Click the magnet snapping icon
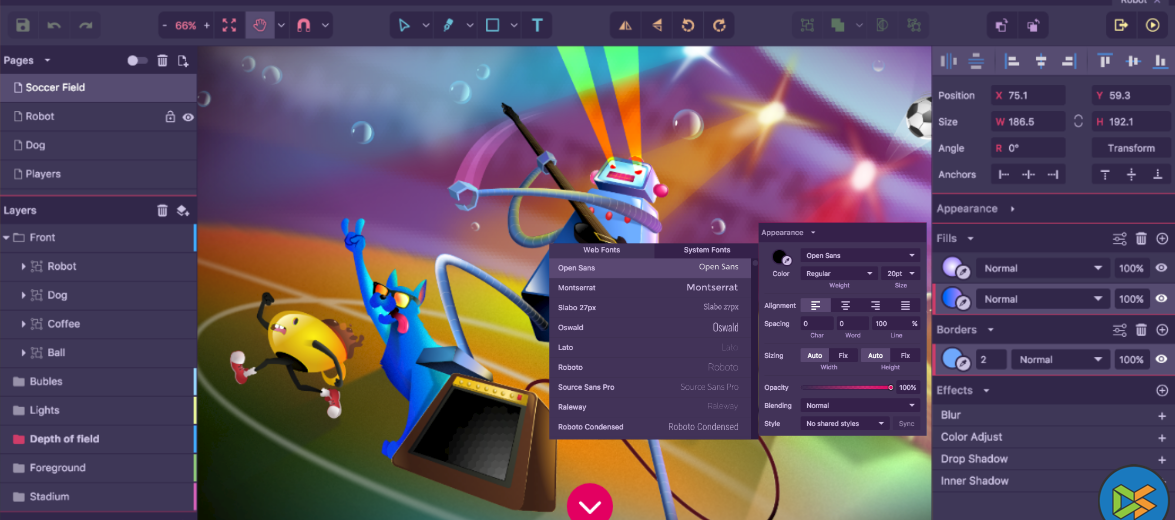Viewport: 1175px width, 520px height. pos(304,25)
